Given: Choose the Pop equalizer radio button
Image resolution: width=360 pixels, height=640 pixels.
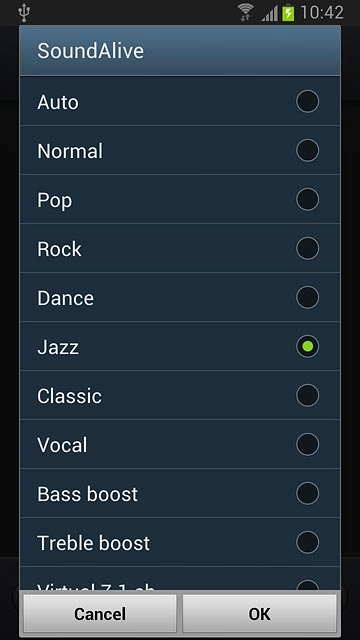Looking at the screenshot, I should click(307, 199).
